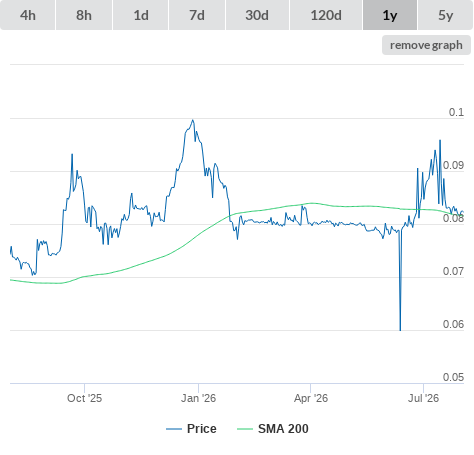Click the blue Price legend line marker
Image resolution: width=474 pixels, height=455 pixels.
[174, 429]
